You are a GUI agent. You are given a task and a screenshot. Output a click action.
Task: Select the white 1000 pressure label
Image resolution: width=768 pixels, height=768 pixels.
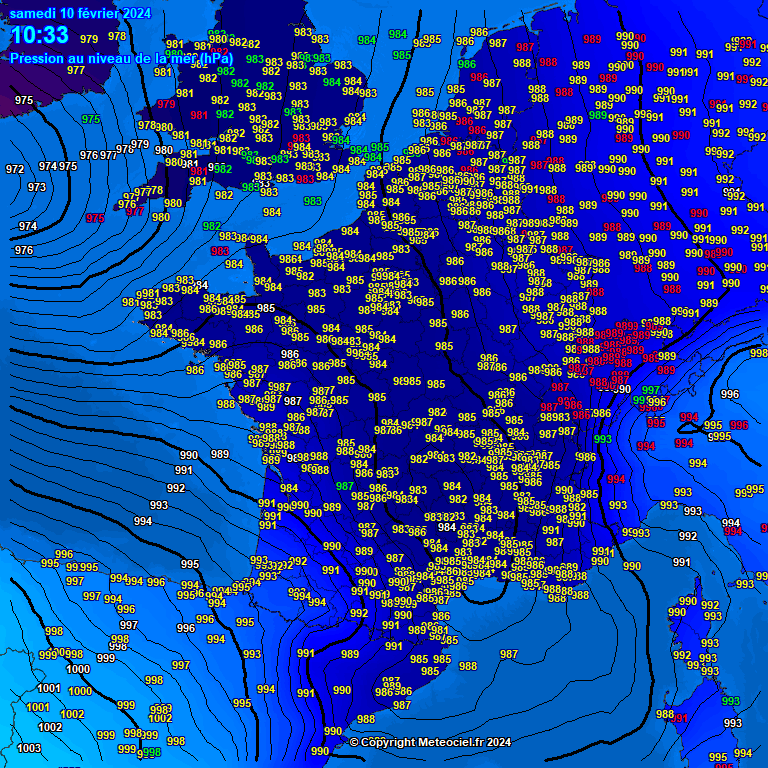pos(78,669)
